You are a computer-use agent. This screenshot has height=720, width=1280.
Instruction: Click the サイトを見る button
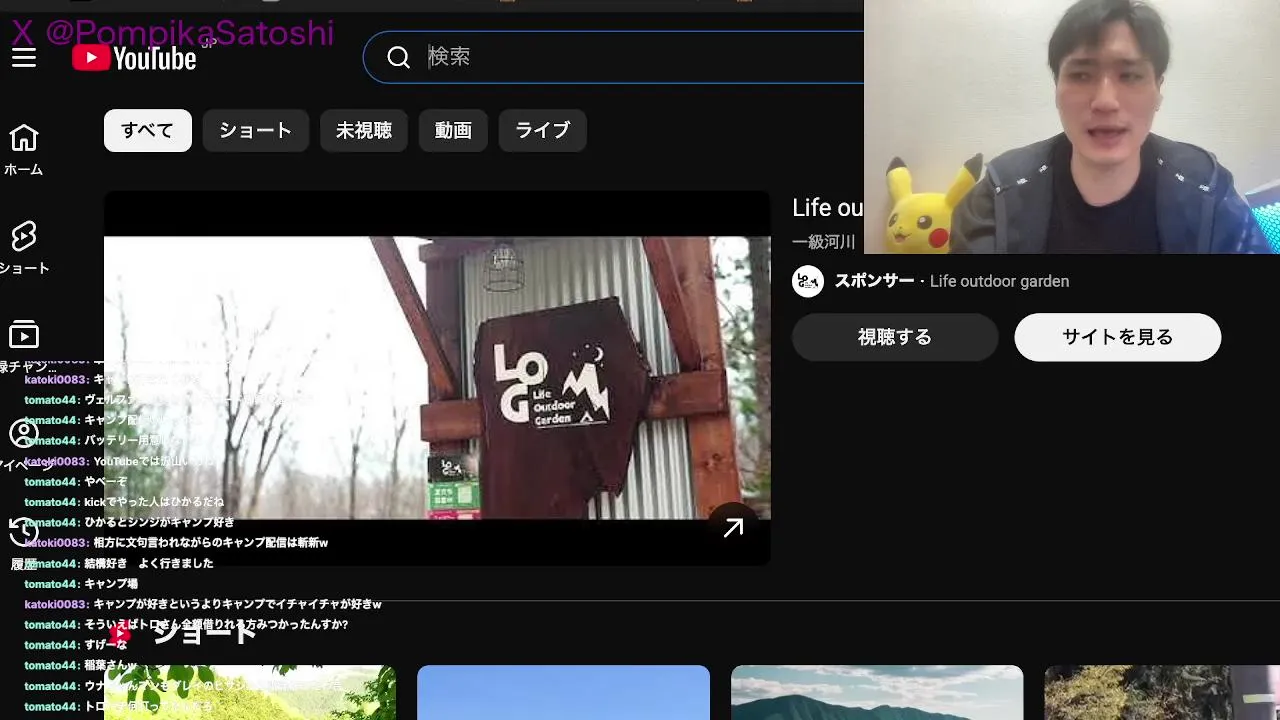1118,337
